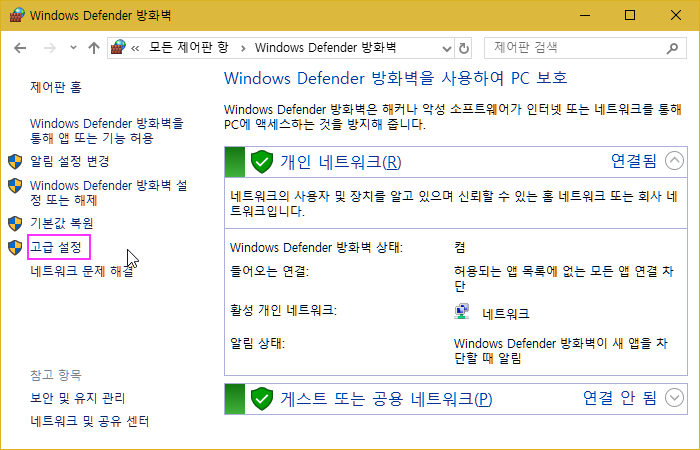Open 고급 설정 link
700x450 pixels.
tap(56, 247)
